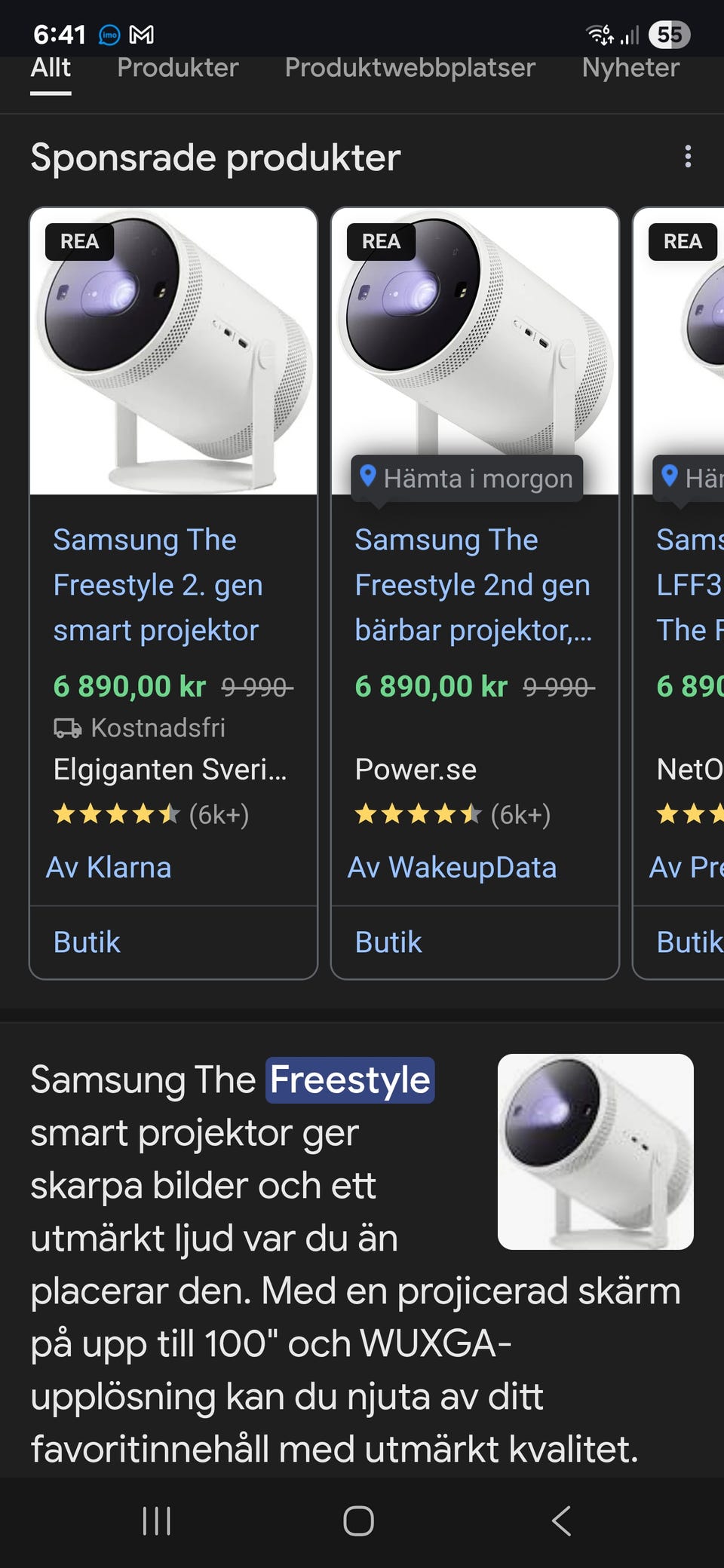Viewport: 724px width, 1568px height.
Task: Tap Butik under the Power.se product
Action: (388, 942)
